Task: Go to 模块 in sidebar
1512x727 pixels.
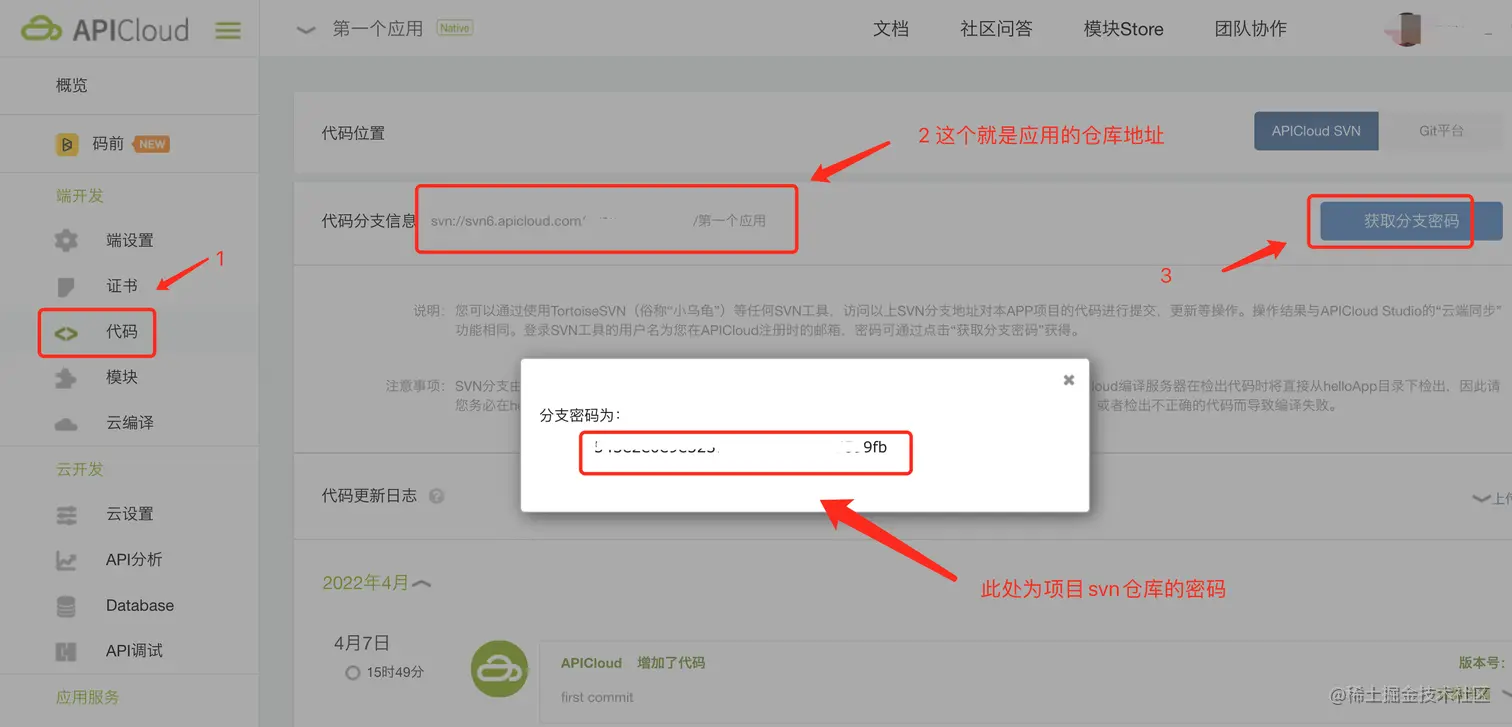Action: [122, 377]
